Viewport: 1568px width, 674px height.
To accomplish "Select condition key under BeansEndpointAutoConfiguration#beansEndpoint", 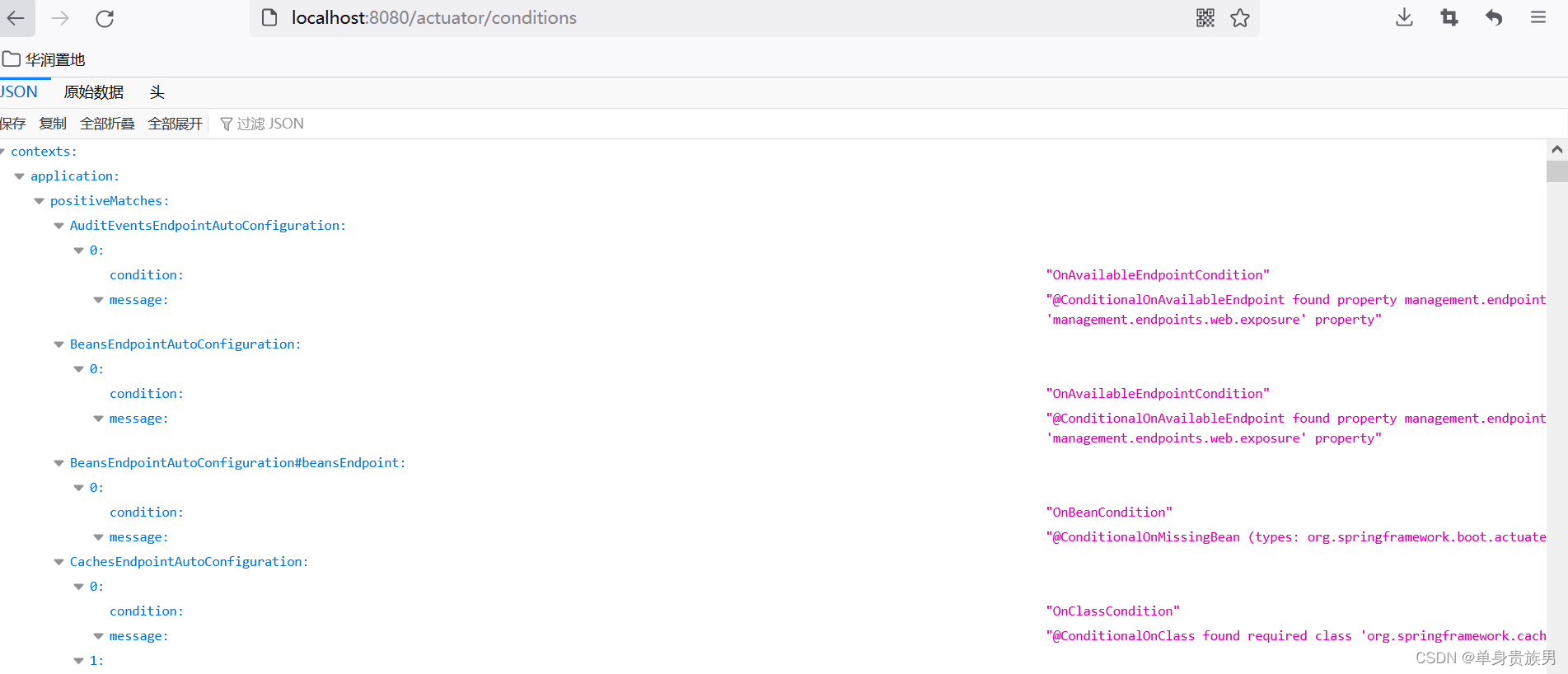I will click(x=147, y=513).
